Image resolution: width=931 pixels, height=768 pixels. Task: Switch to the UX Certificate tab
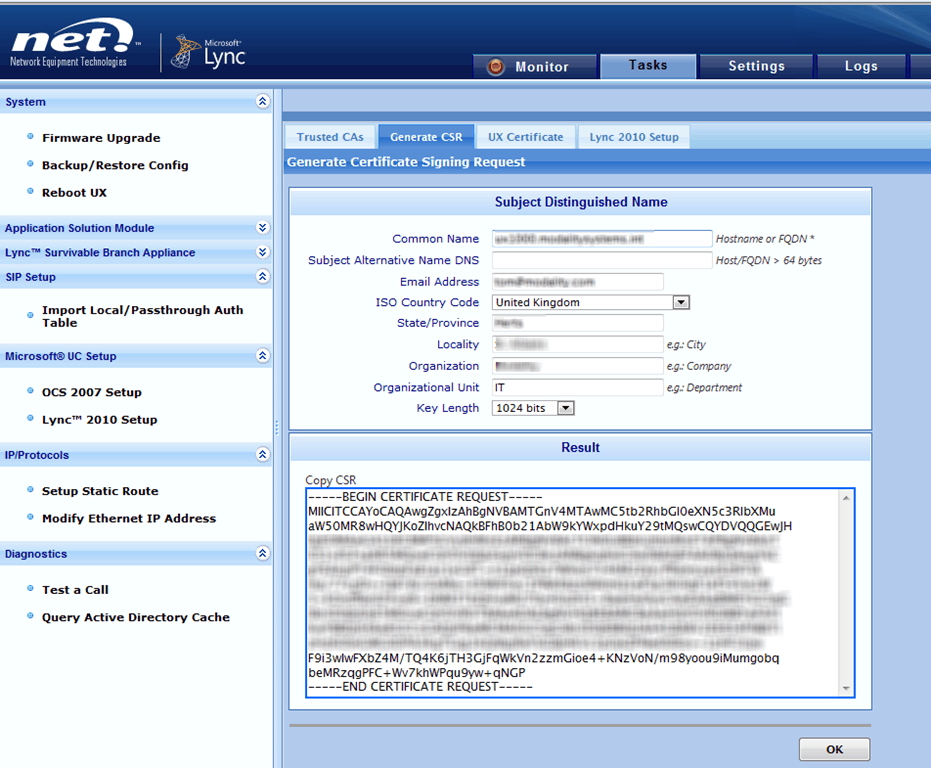point(525,136)
